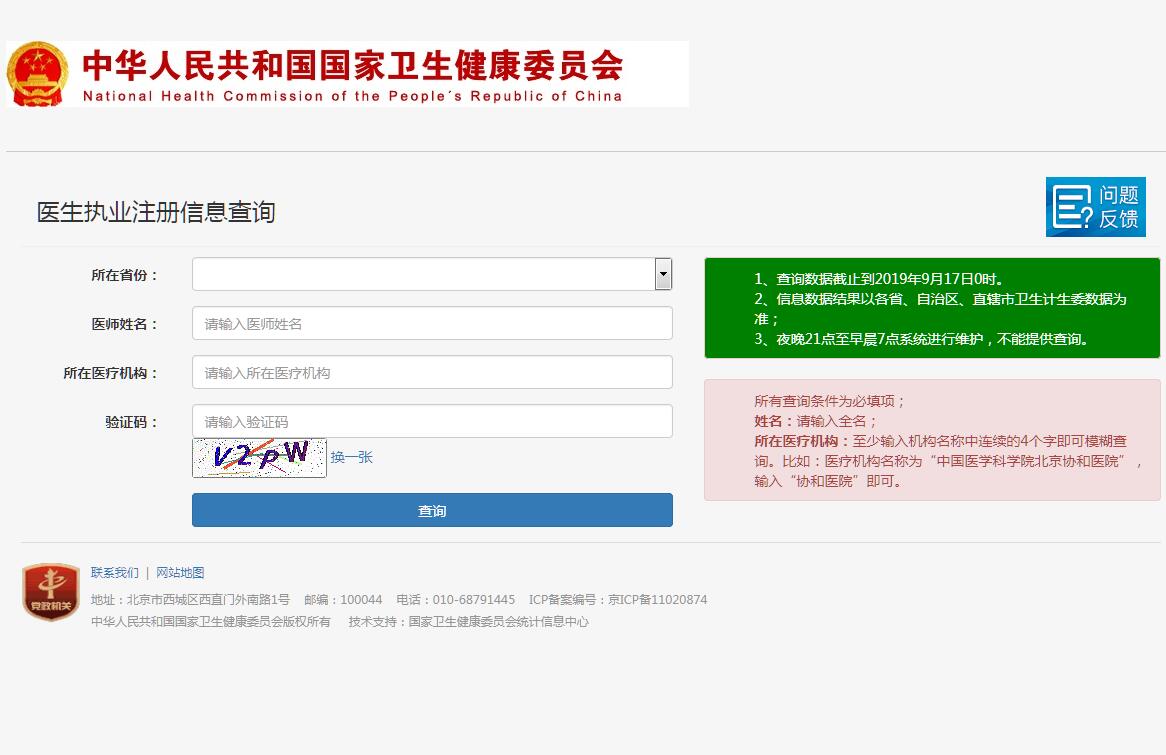Click the 中华人民共和国国家卫生健康委员会 banner title

tap(352, 66)
